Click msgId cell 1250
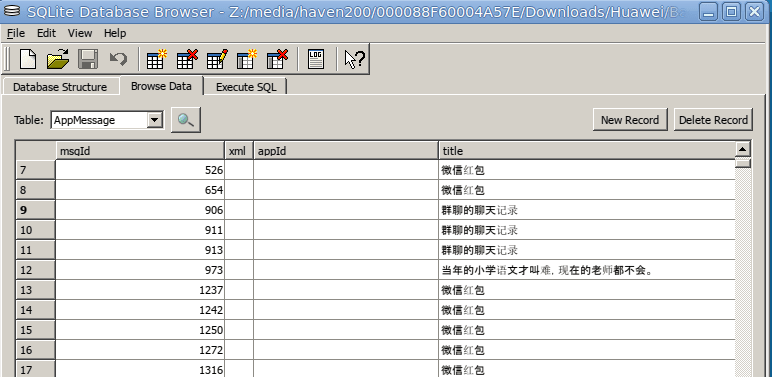This screenshot has height=377, width=772. point(140,330)
